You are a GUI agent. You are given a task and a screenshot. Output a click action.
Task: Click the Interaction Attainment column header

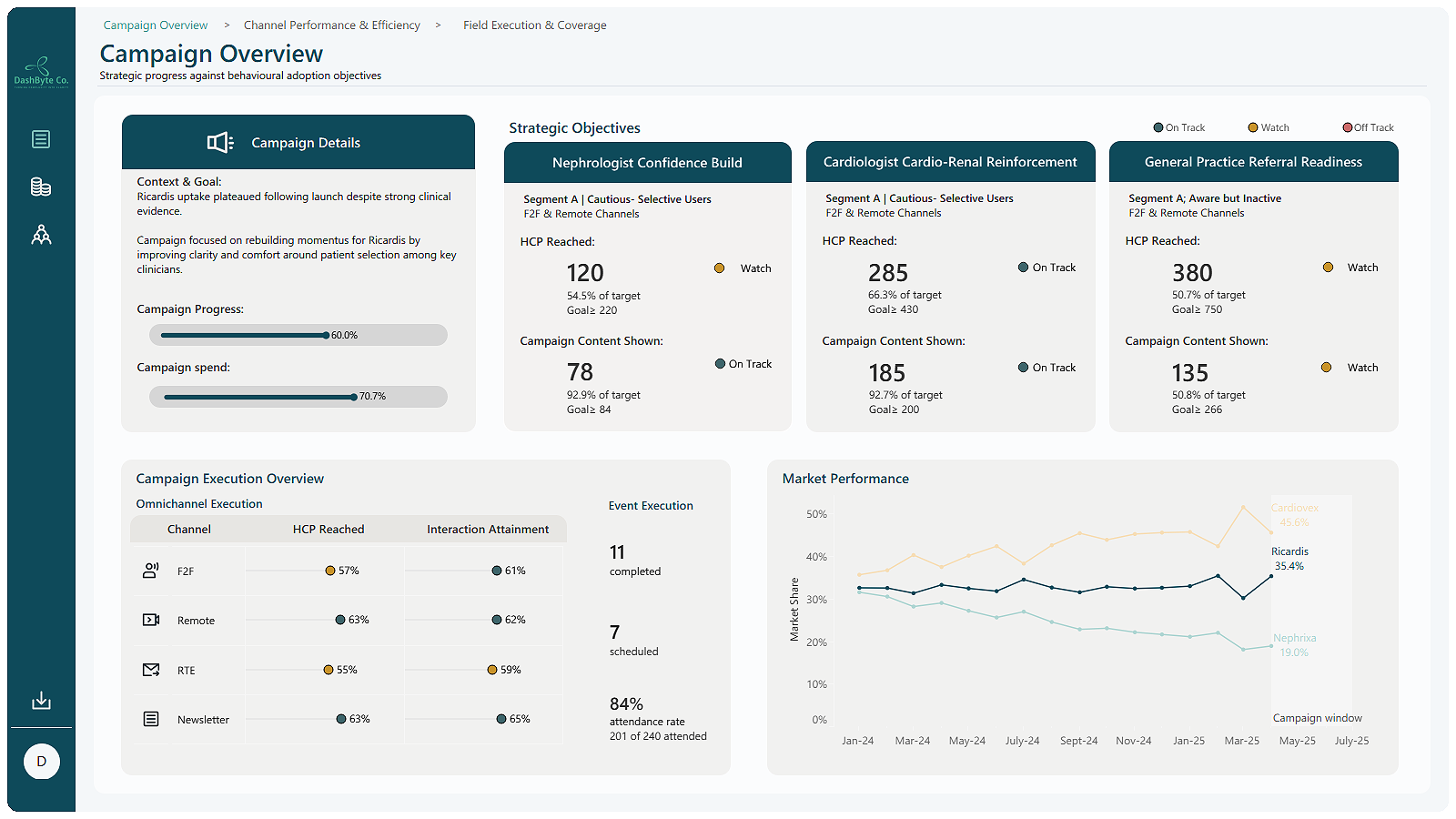[x=488, y=530]
